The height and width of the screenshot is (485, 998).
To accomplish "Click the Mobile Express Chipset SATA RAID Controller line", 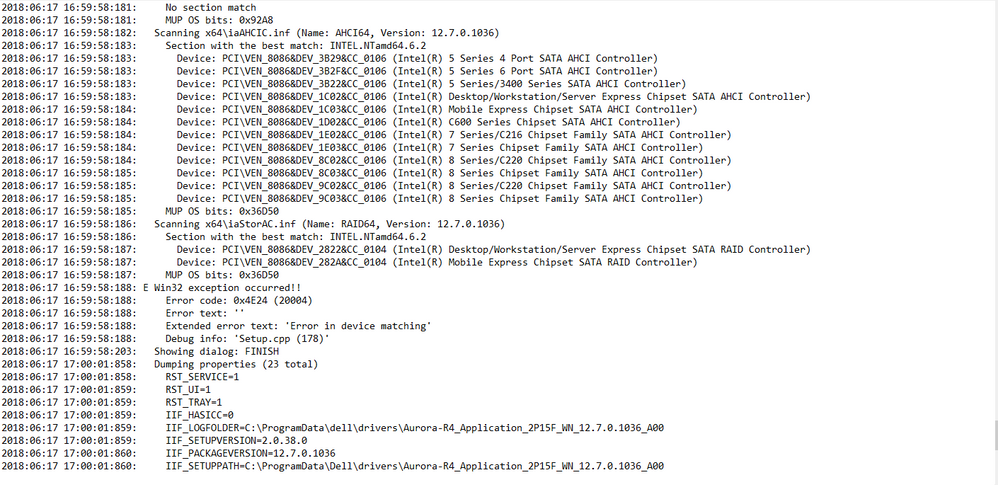I will coord(349,262).
